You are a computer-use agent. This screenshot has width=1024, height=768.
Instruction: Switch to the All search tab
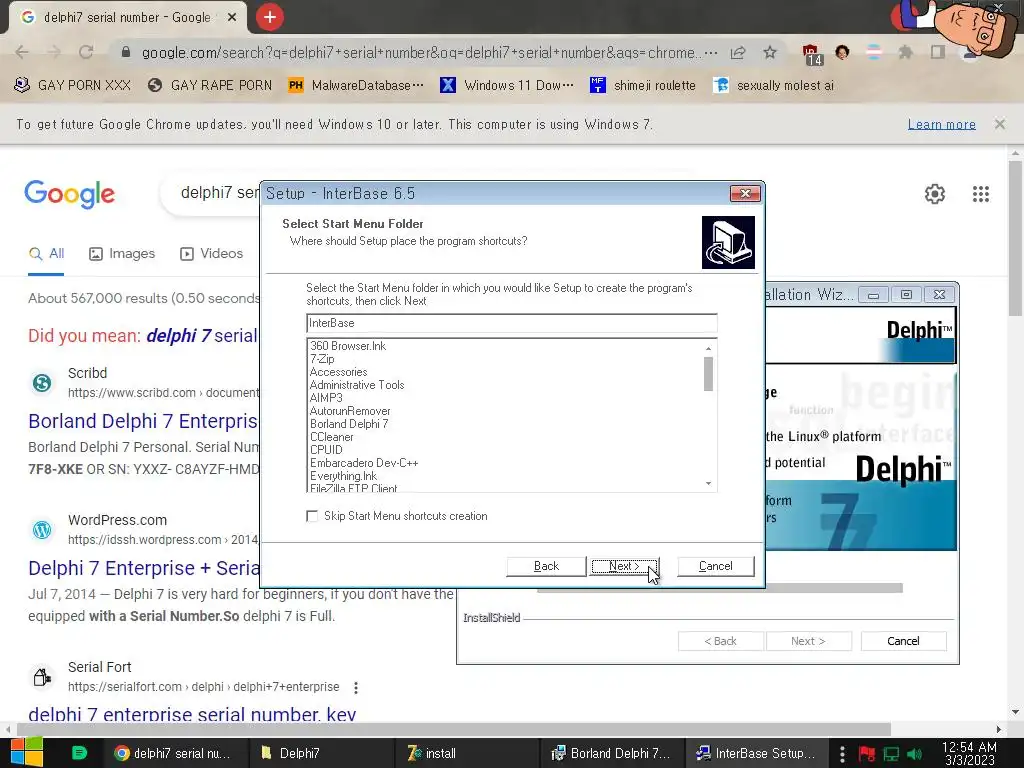click(46, 253)
